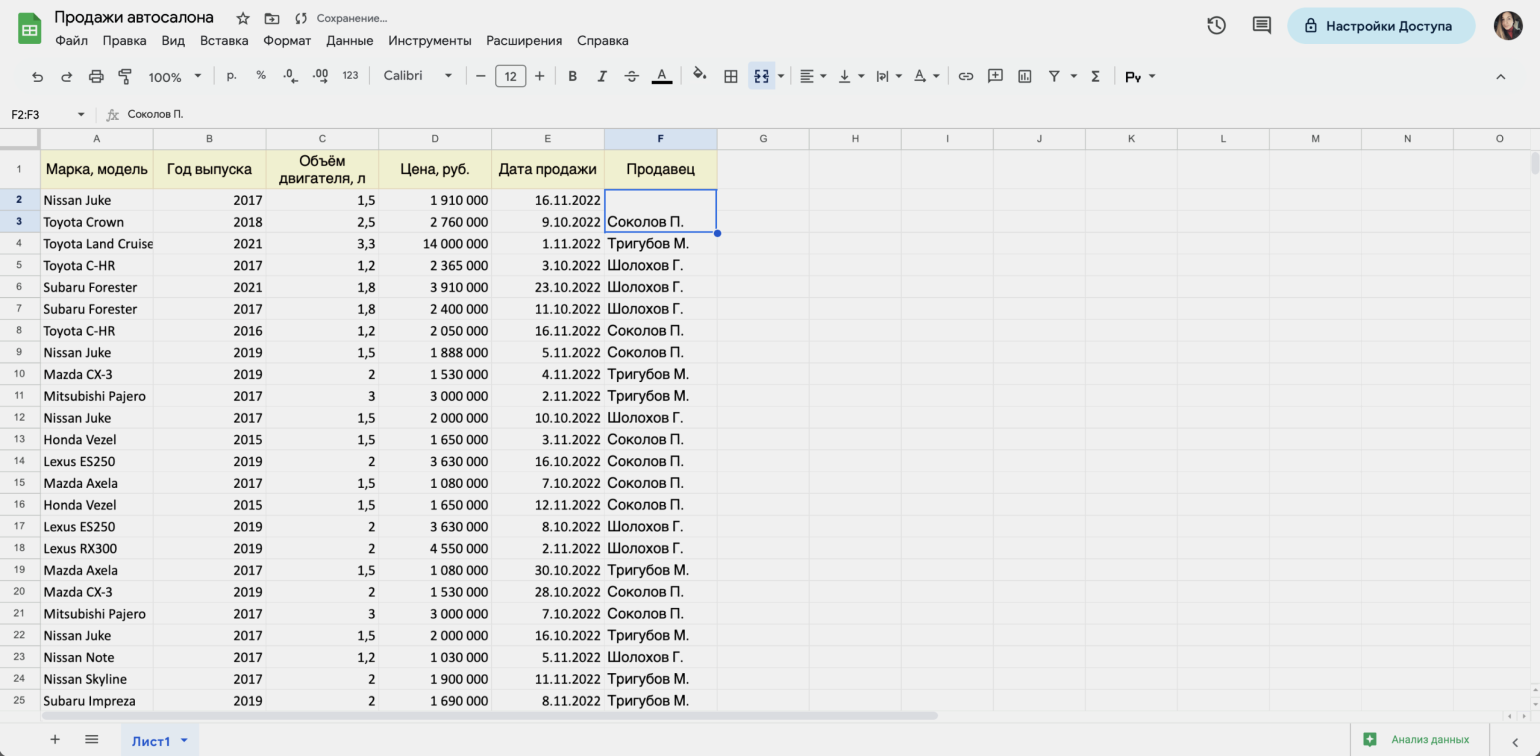Open the cell borders tool
The width and height of the screenshot is (1540, 756).
click(731, 76)
